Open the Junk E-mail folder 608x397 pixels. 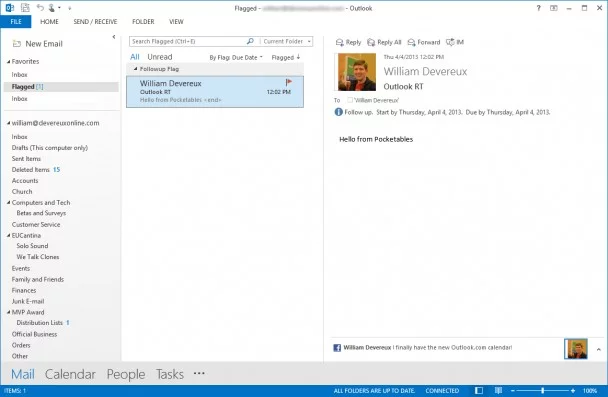tap(28, 301)
